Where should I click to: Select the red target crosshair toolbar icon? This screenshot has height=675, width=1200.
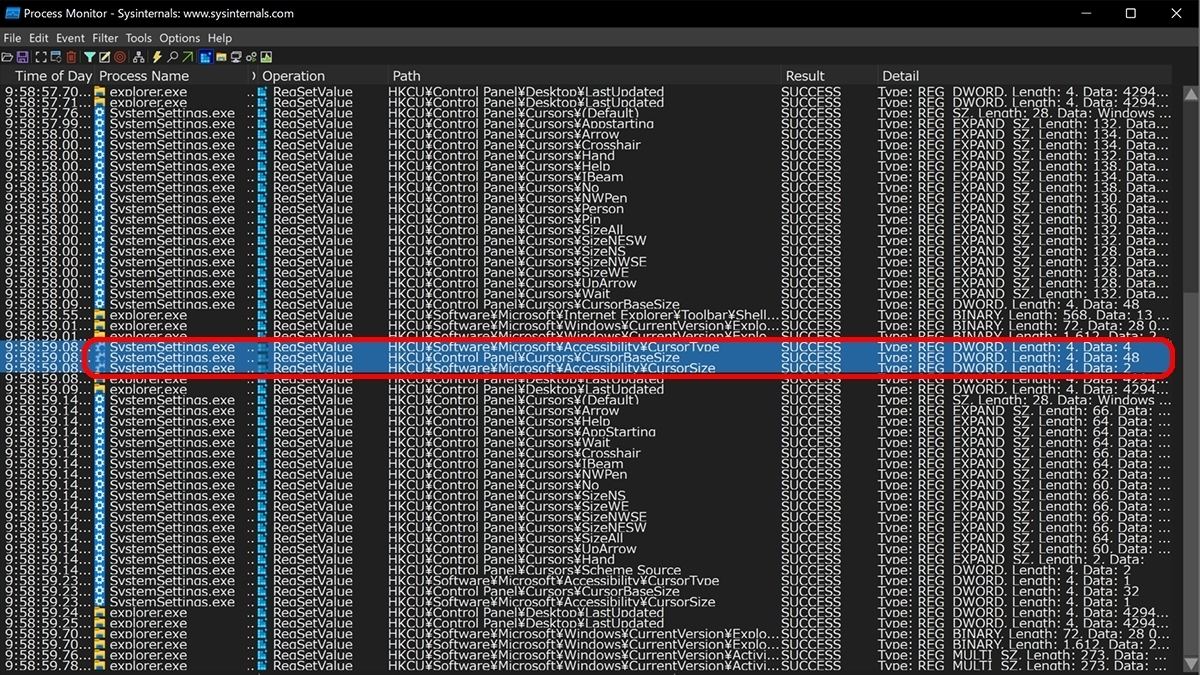pos(120,57)
